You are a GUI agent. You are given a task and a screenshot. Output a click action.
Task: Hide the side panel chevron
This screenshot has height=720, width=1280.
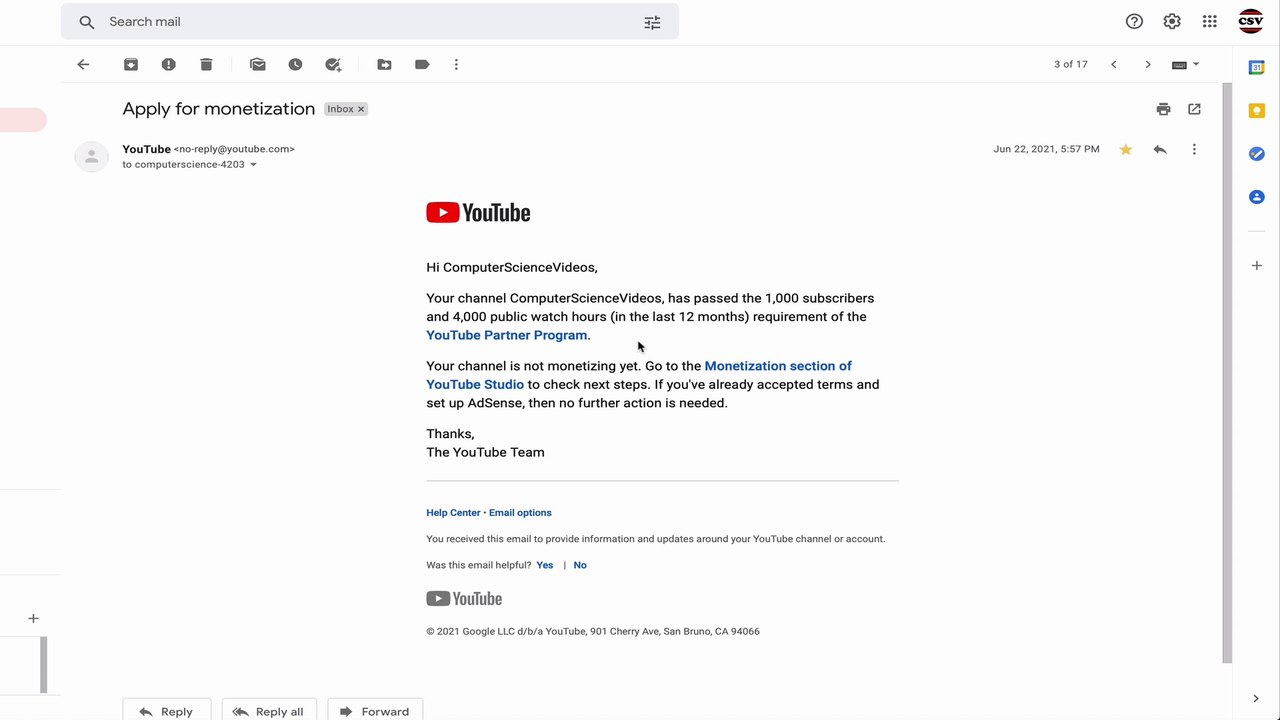coord(1256,699)
